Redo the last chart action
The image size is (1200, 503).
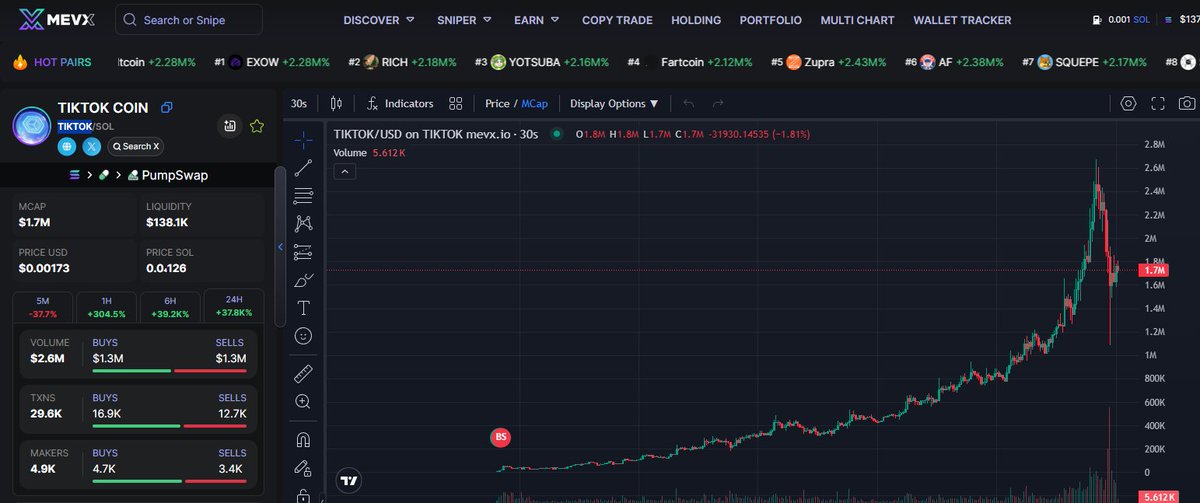click(717, 103)
